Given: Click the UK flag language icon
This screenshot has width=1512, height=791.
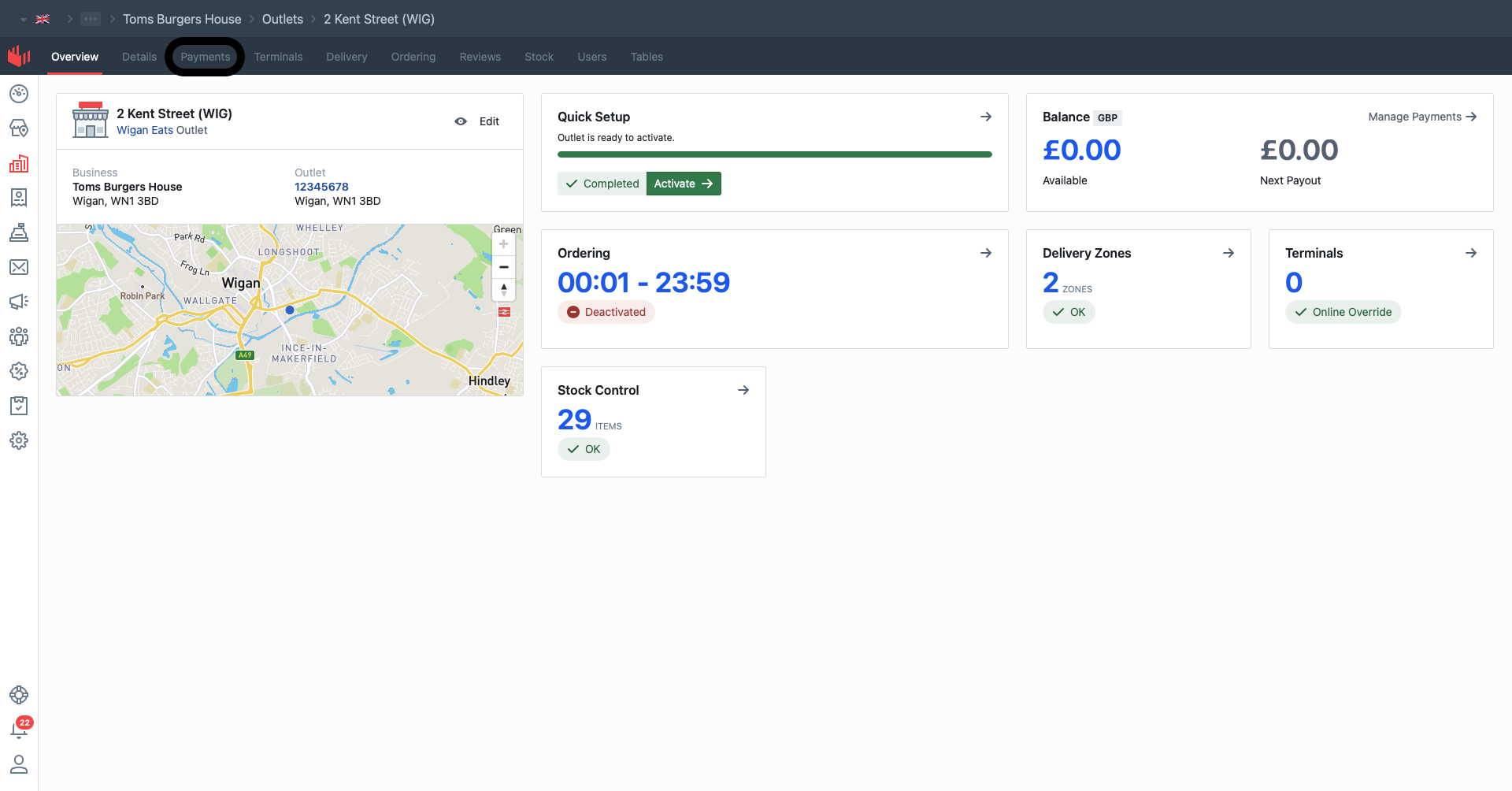Looking at the screenshot, I should tap(43, 19).
